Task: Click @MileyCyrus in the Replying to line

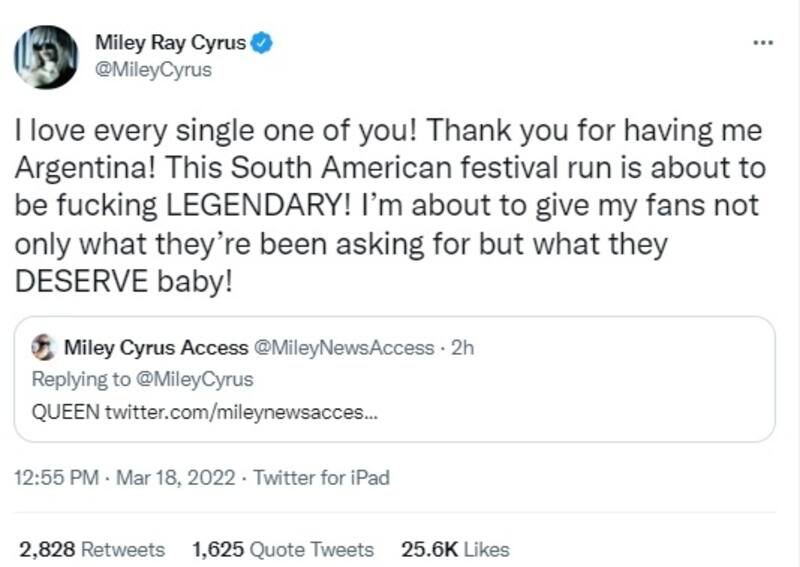Action: coord(194,379)
